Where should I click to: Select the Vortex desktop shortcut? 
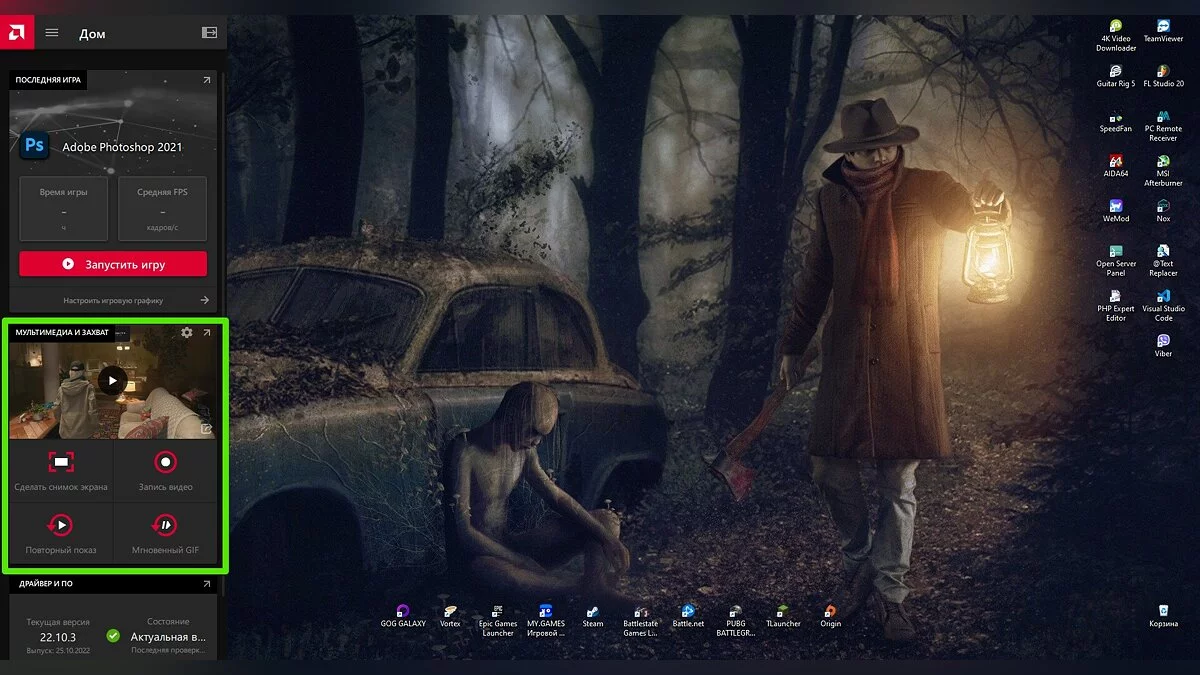tap(451, 615)
